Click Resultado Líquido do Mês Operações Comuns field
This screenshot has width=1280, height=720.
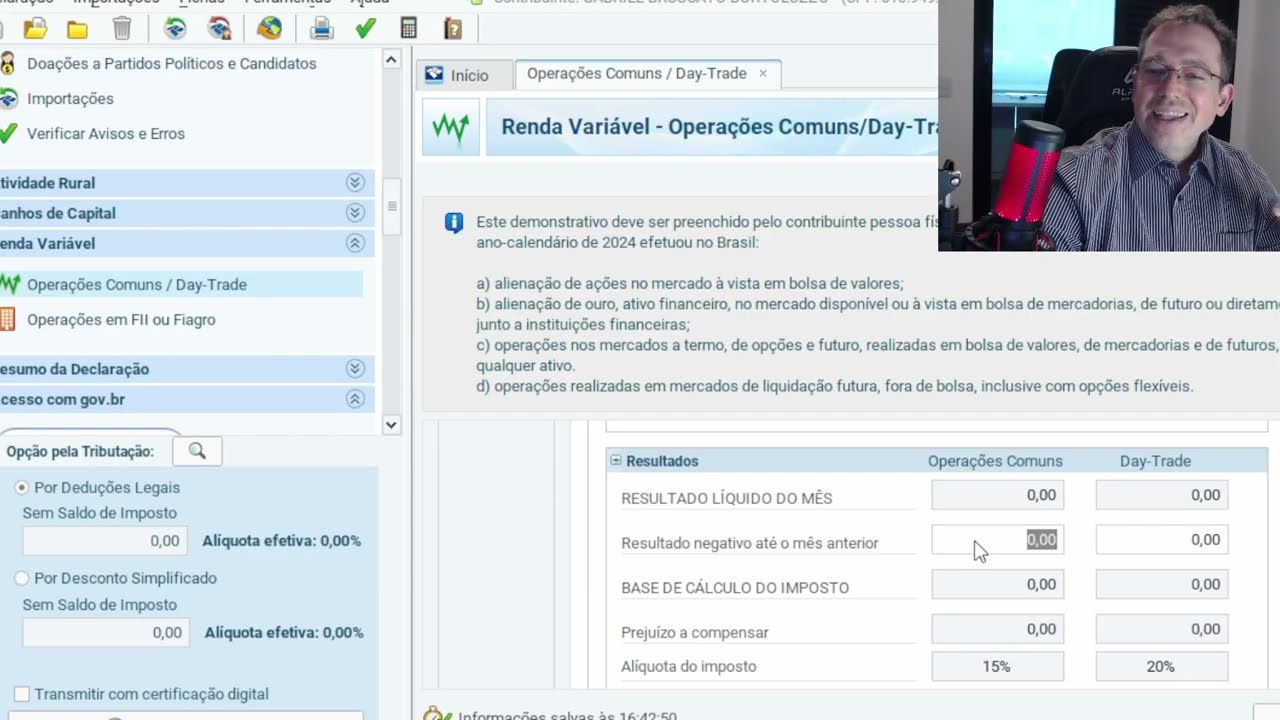click(997, 495)
